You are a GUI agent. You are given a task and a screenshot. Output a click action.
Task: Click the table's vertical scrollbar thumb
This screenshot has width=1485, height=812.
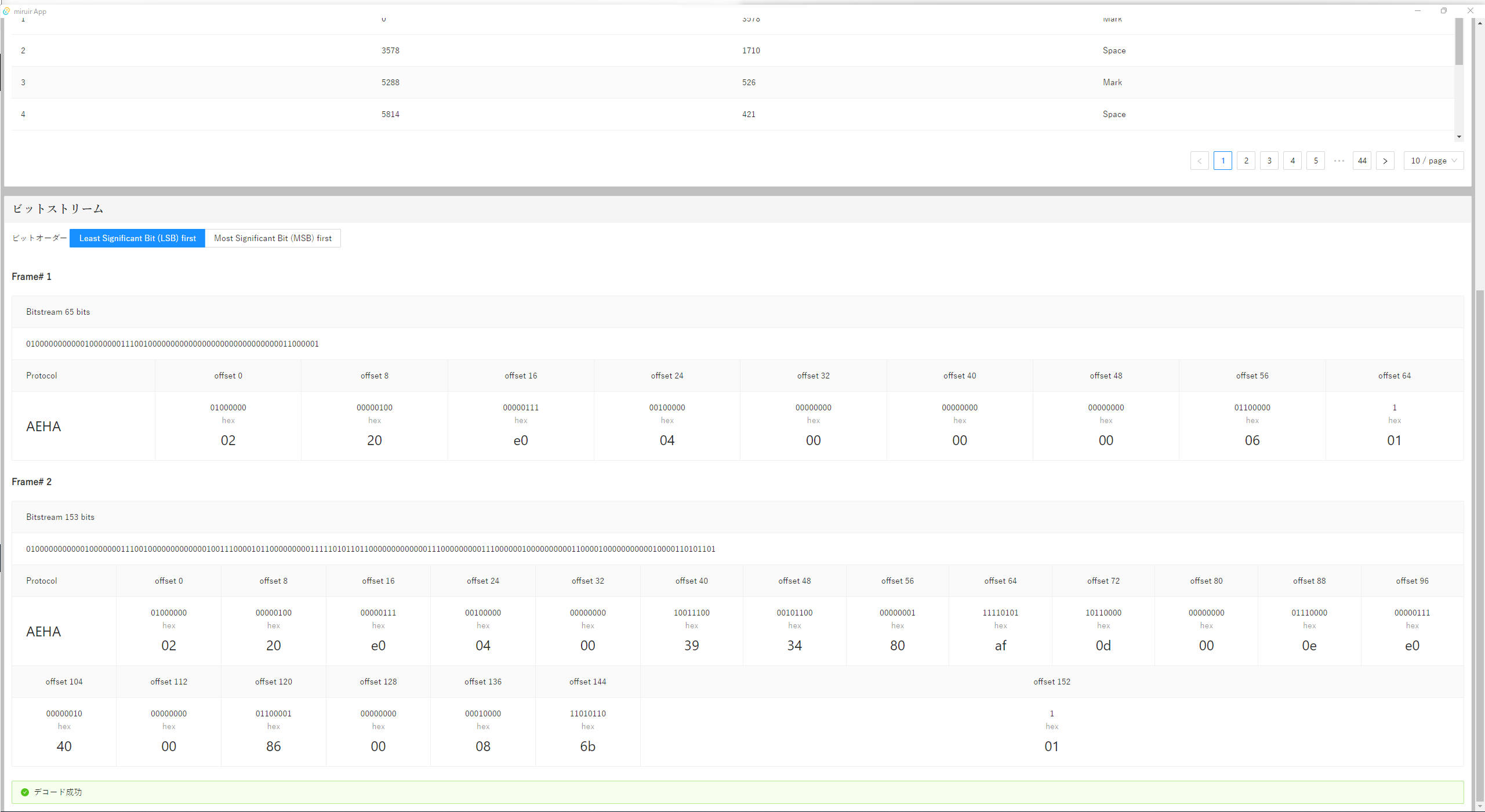[1459, 42]
